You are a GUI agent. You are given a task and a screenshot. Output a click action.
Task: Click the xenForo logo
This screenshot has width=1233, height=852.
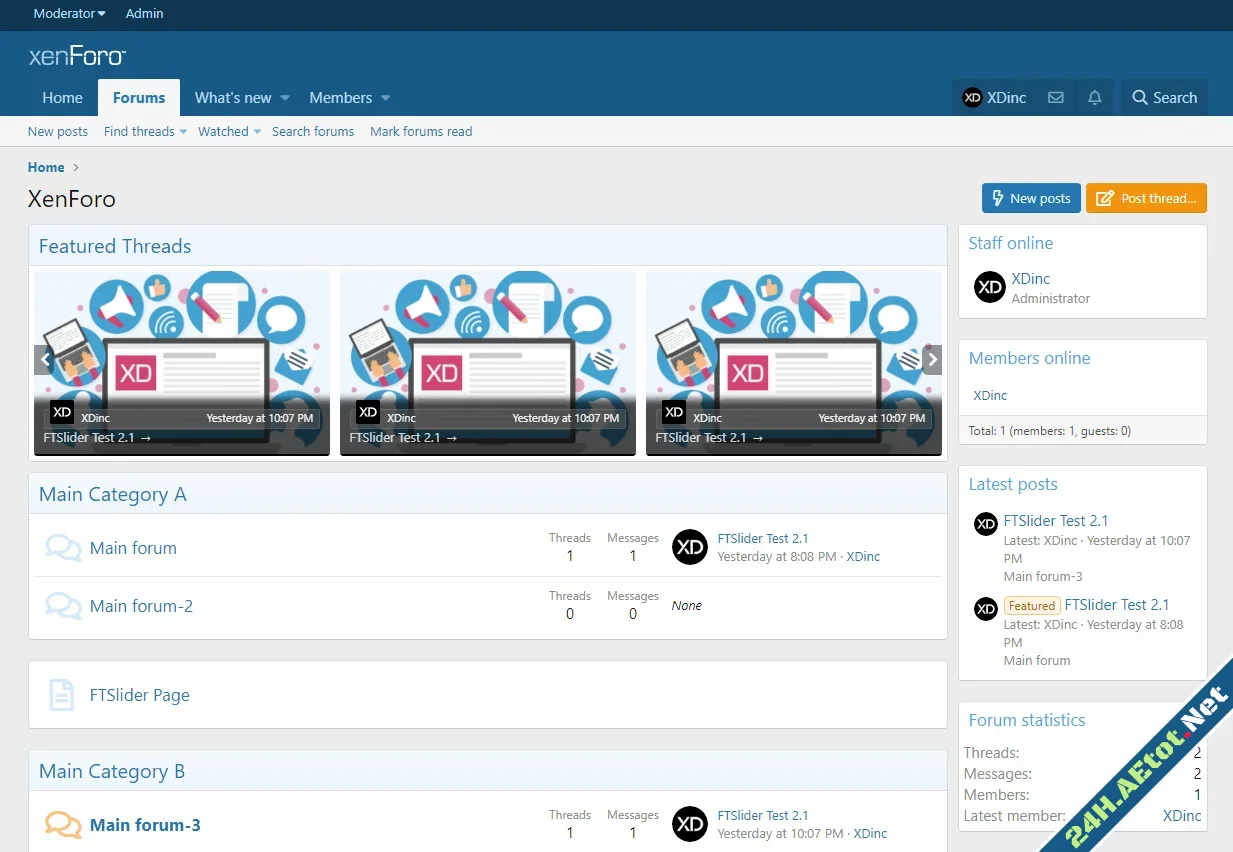pyautogui.click(x=77, y=56)
